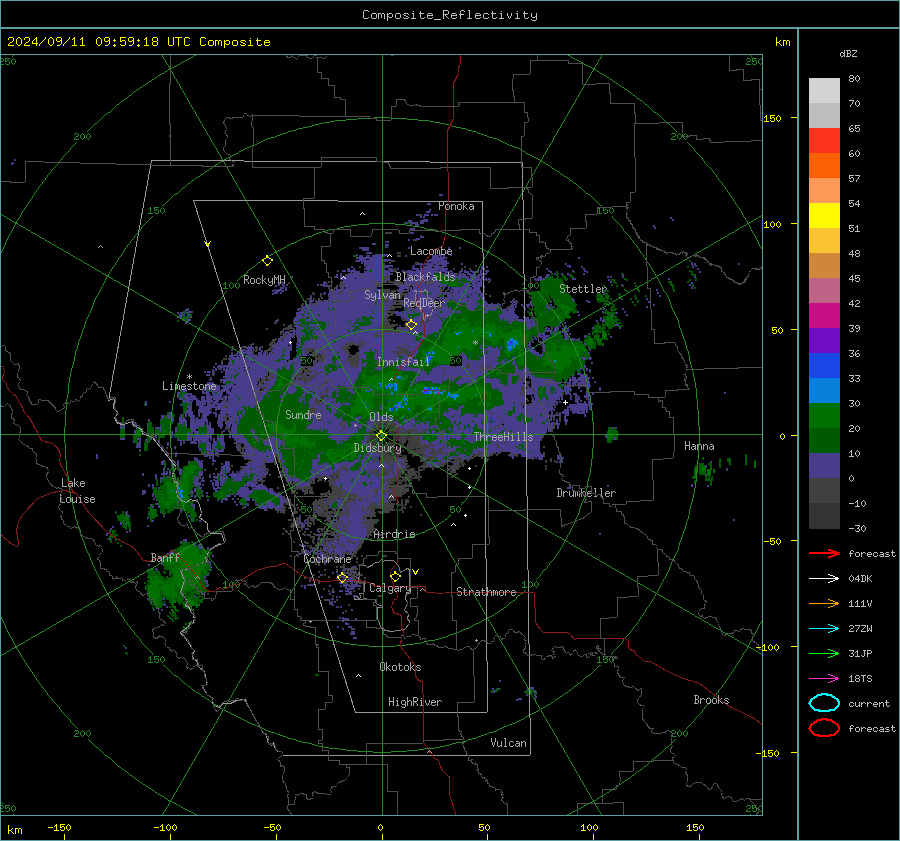Image resolution: width=900 pixels, height=841 pixels.
Task: Click the ThreeHills label
Action: 503,437
